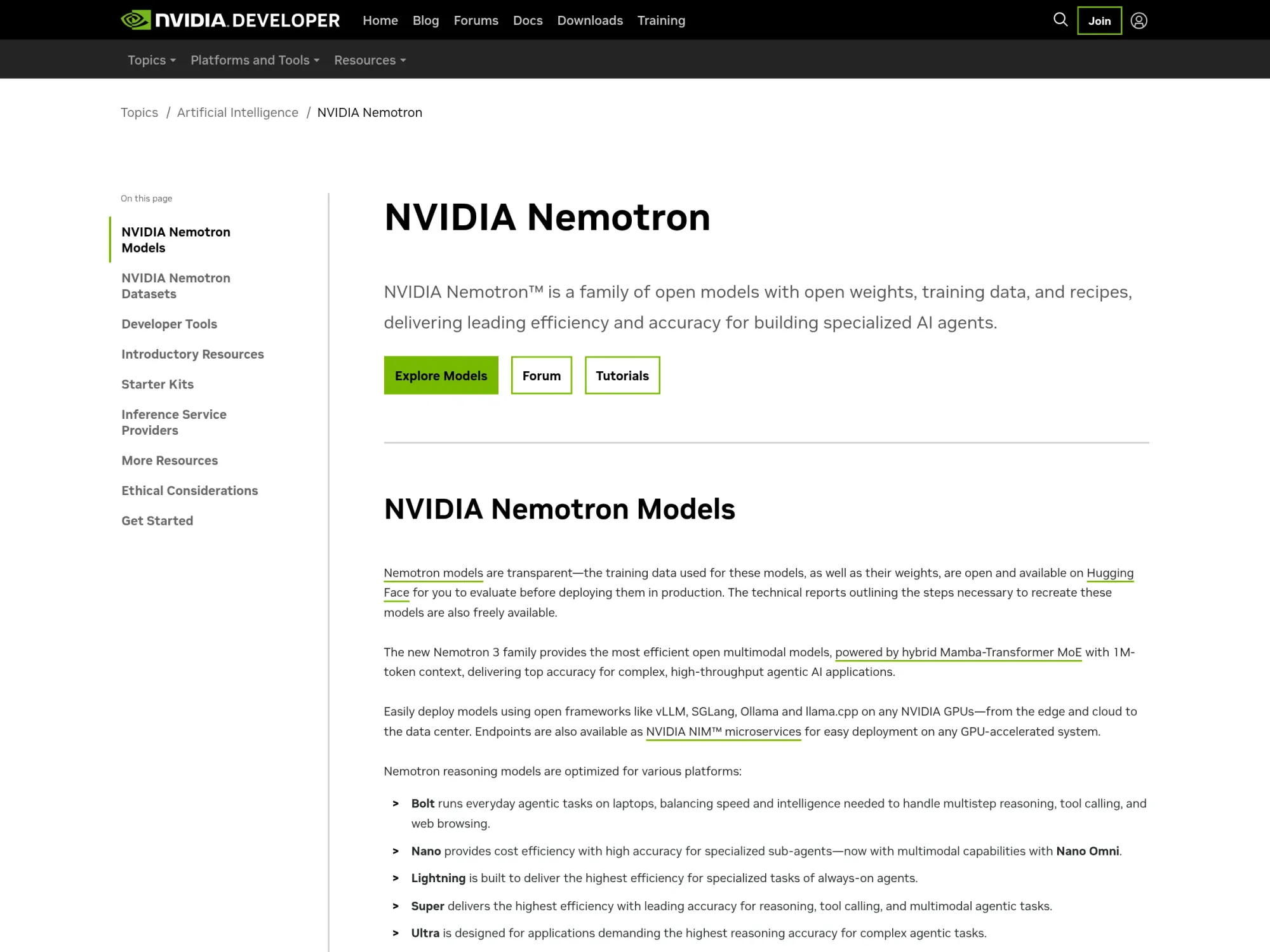Jump to NVIDIA Nemotron Datasets in sidebar
Screen dimensions: 1270x952
click(176, 286)
